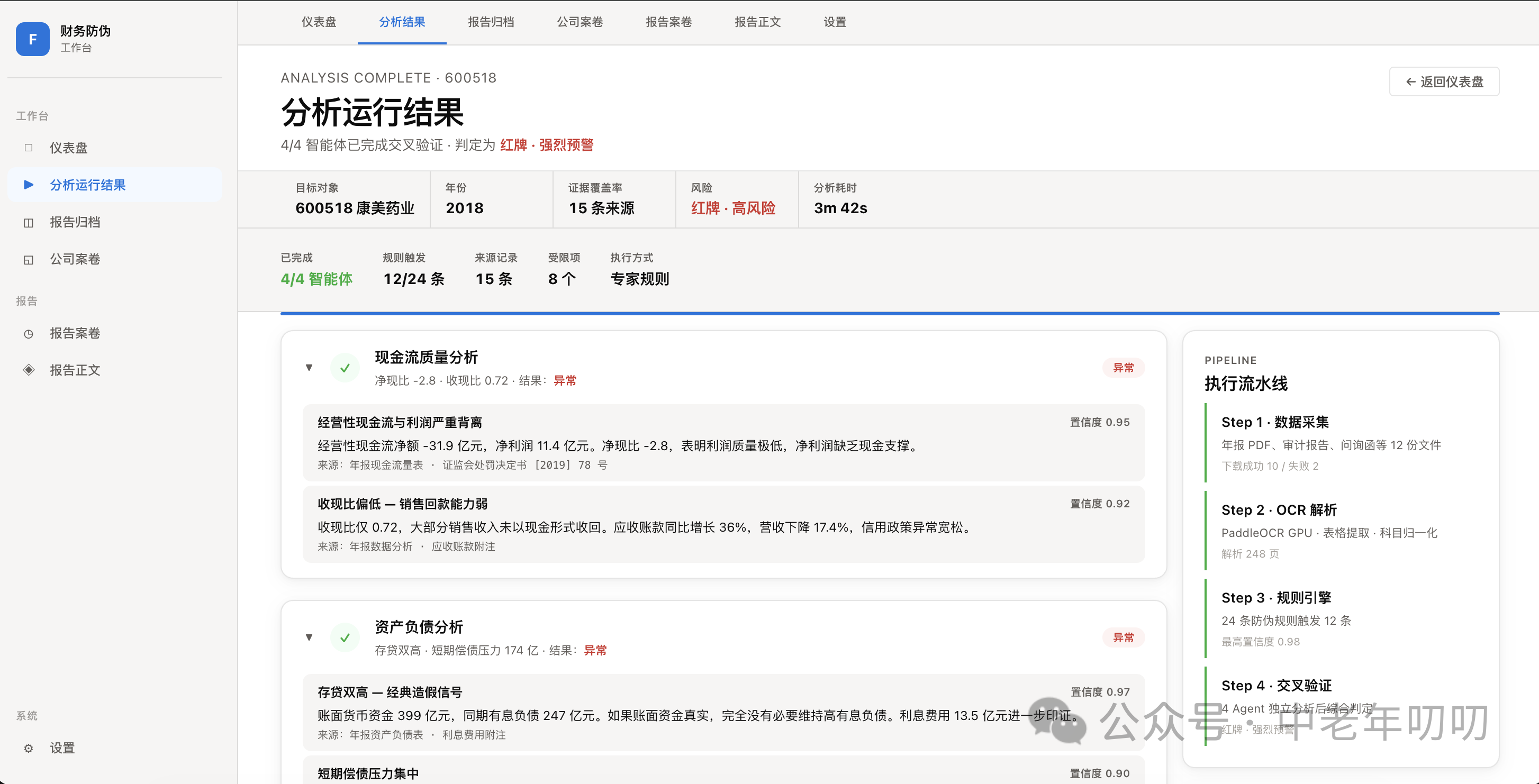Open the 仪表盘 top tab

click(x=319, y=22)
